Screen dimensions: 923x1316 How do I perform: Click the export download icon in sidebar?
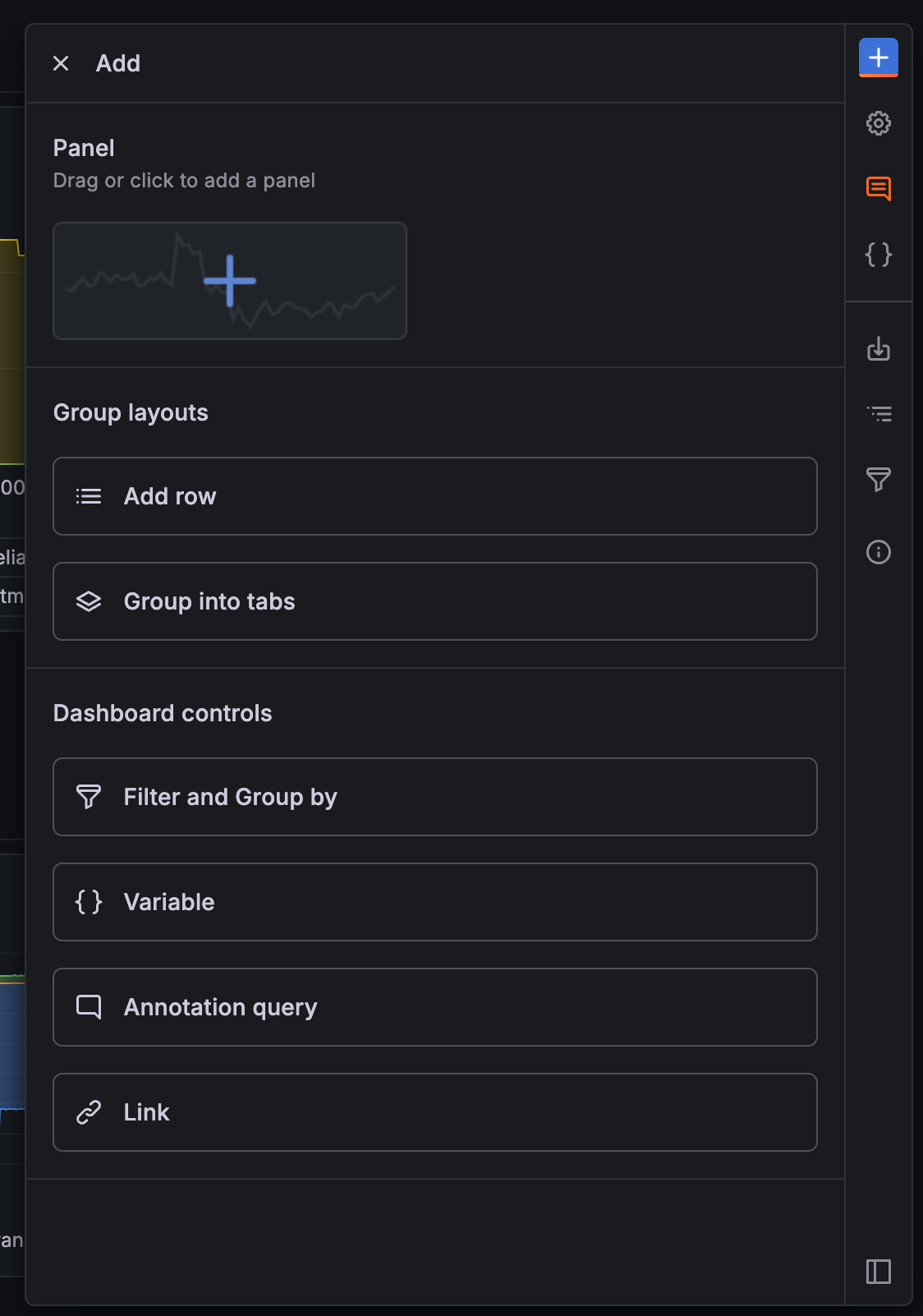pyautogui.click(x=878, y=349)
